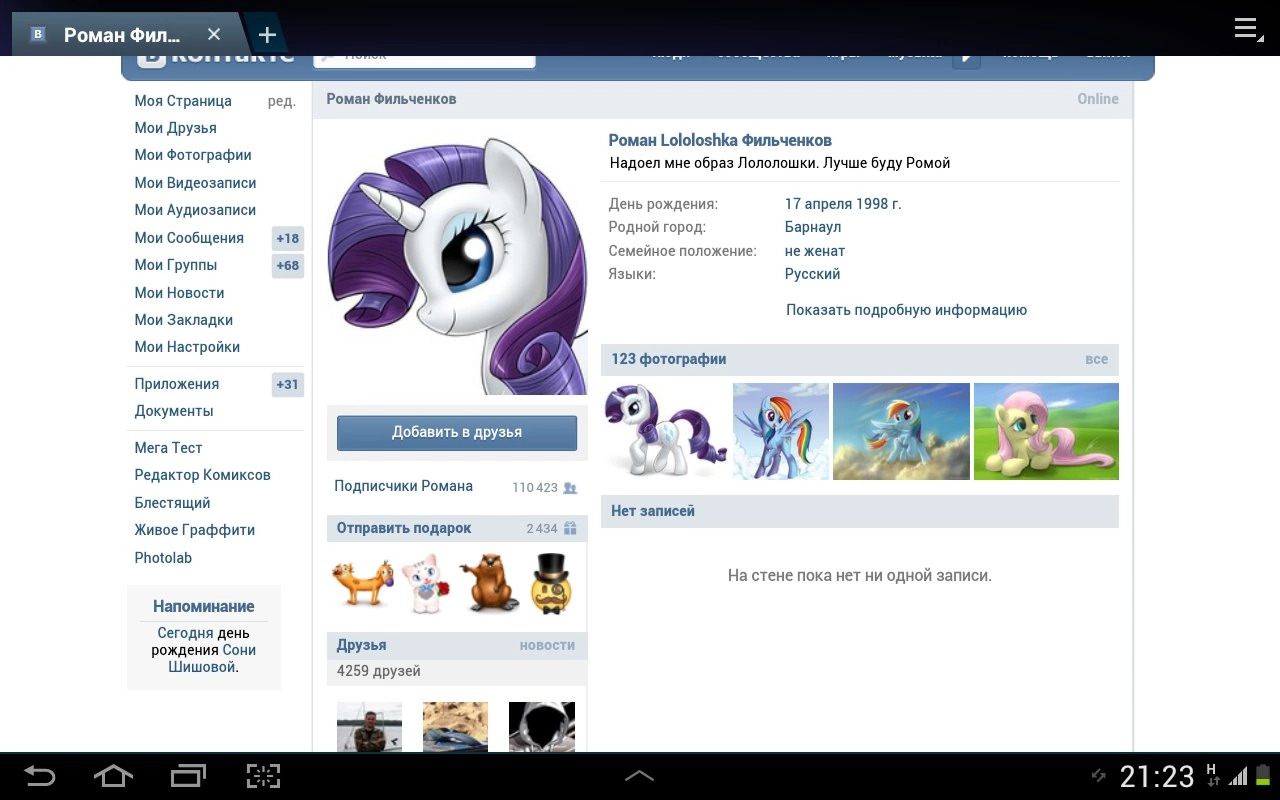Click the новости link in Друзья
This screenshot has height=800, width=1280.
(547, 646)
